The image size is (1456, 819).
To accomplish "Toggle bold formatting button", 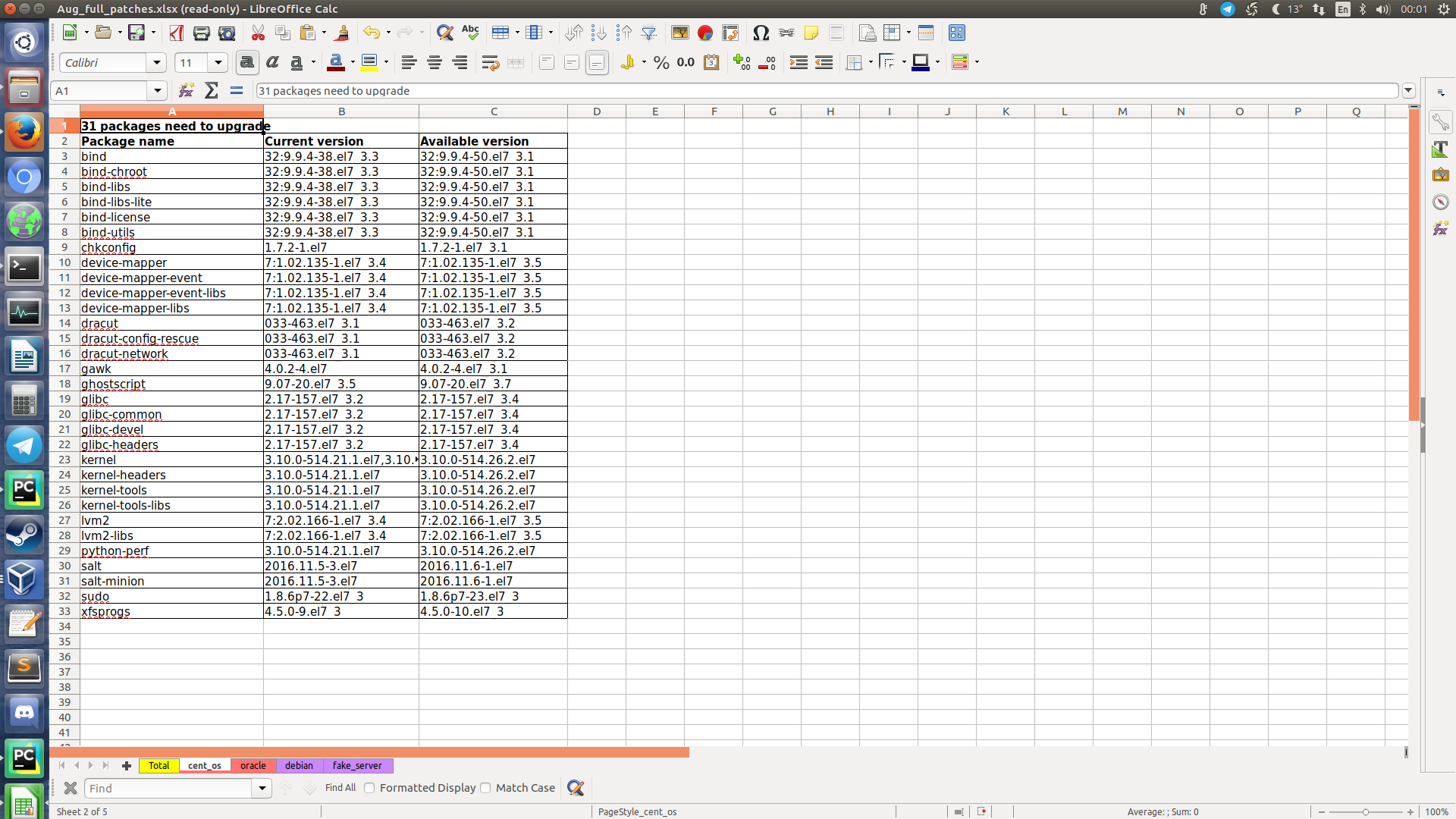I will [x=246, y=63].
